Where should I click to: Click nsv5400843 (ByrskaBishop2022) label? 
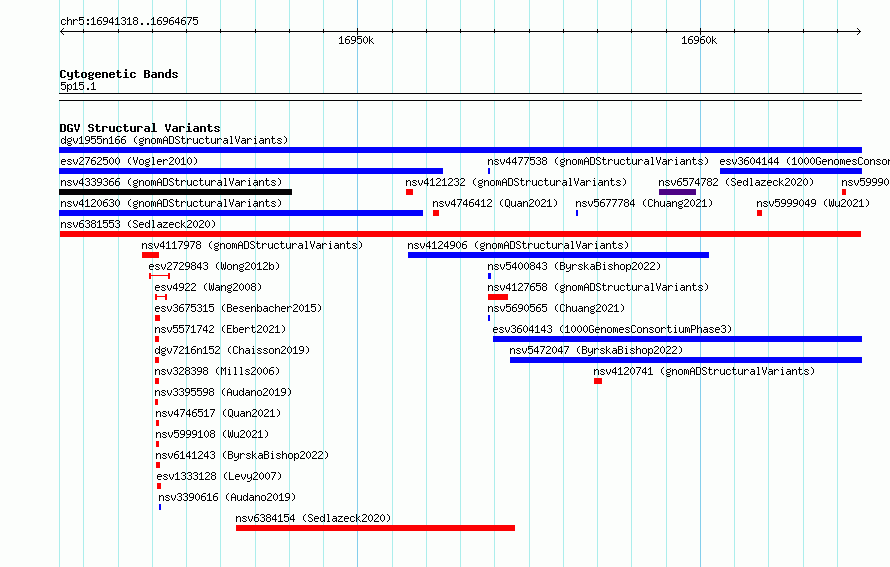pos(574,266)
